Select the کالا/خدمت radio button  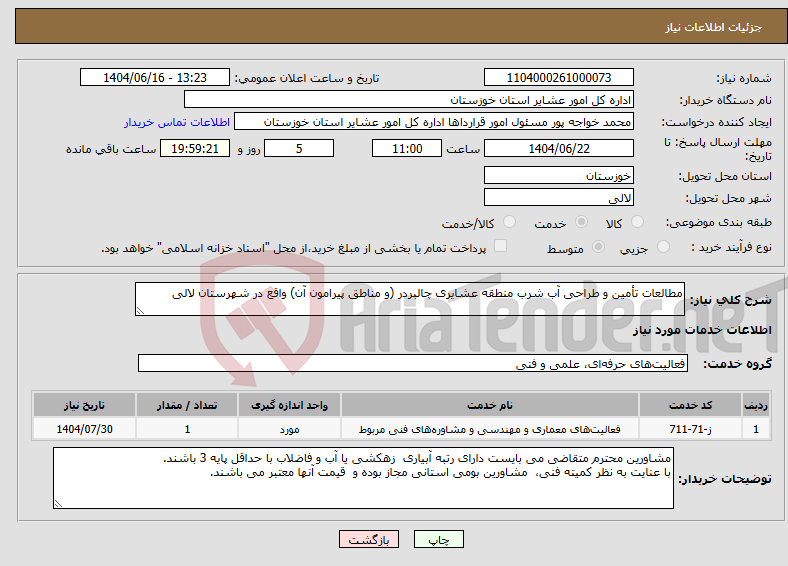[x=510, y=222]
